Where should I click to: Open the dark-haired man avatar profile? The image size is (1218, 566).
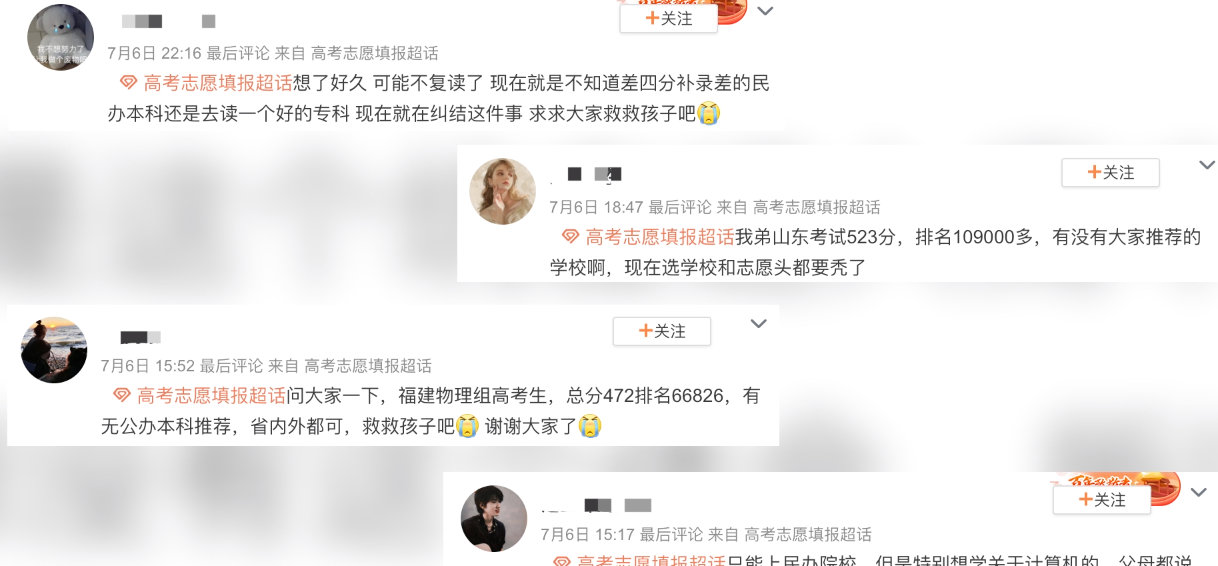(x=494, y=518)
